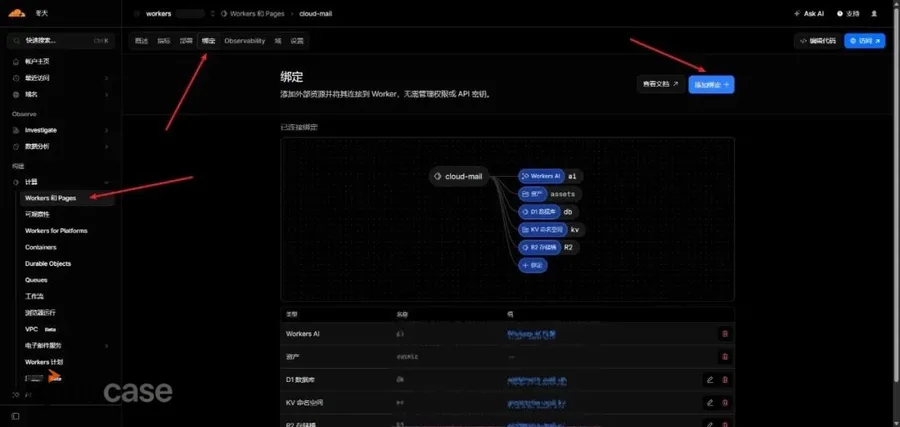The image size is (900, 427).
Task: Switch to the 概述 overview tab
Action: (141, 41)
